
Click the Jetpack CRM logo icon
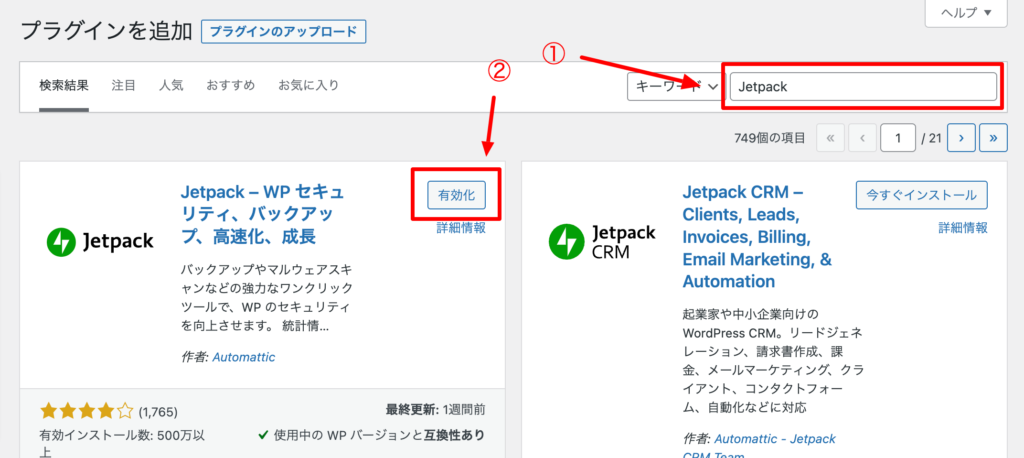tap(601, 240)
